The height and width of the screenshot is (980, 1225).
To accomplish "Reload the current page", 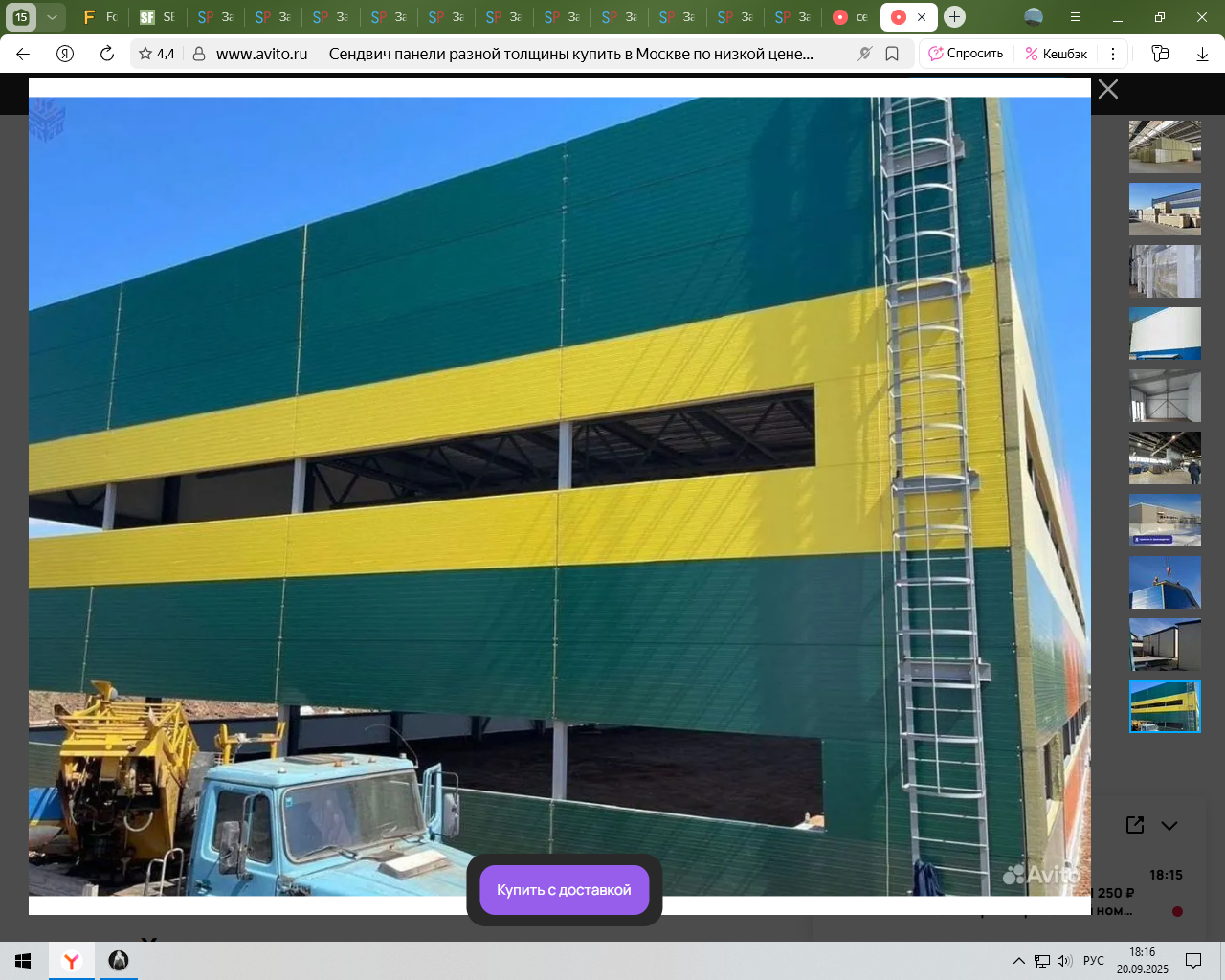I will [x=107, y=54].
